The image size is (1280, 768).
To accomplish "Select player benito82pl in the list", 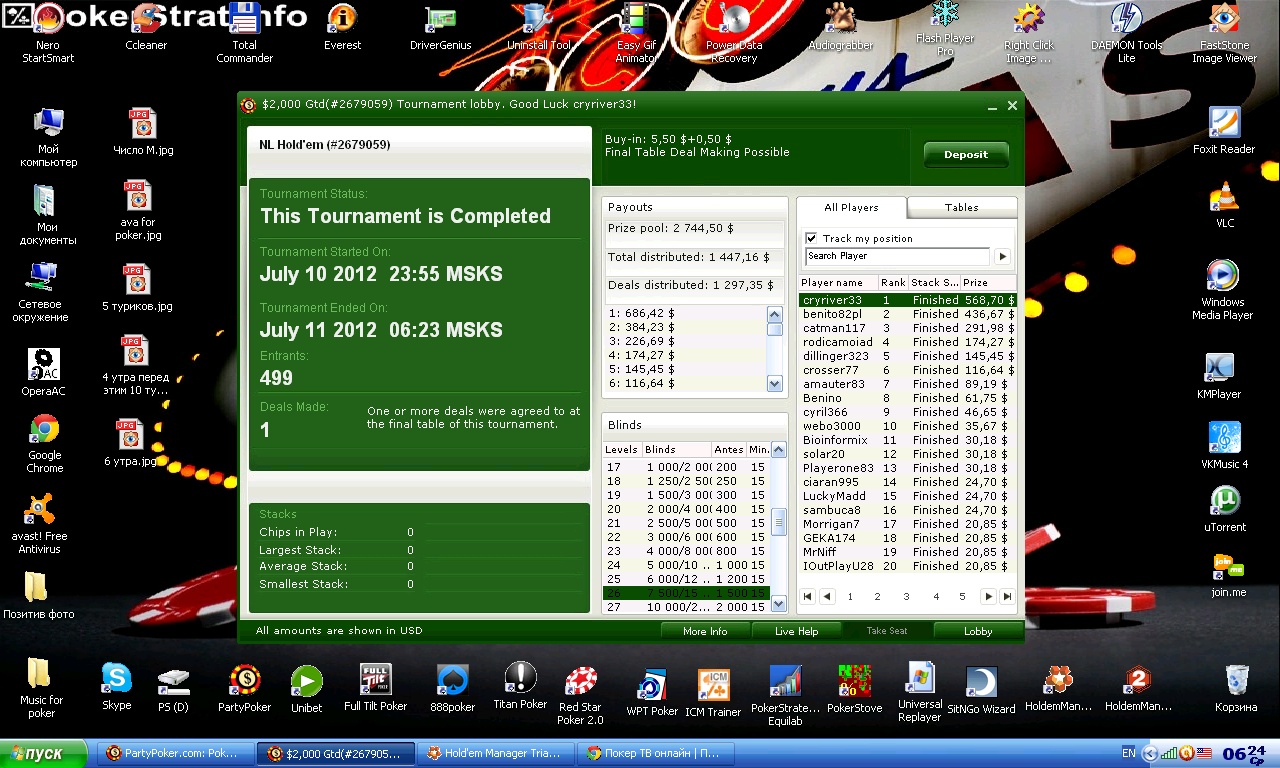I will (907, 314).
